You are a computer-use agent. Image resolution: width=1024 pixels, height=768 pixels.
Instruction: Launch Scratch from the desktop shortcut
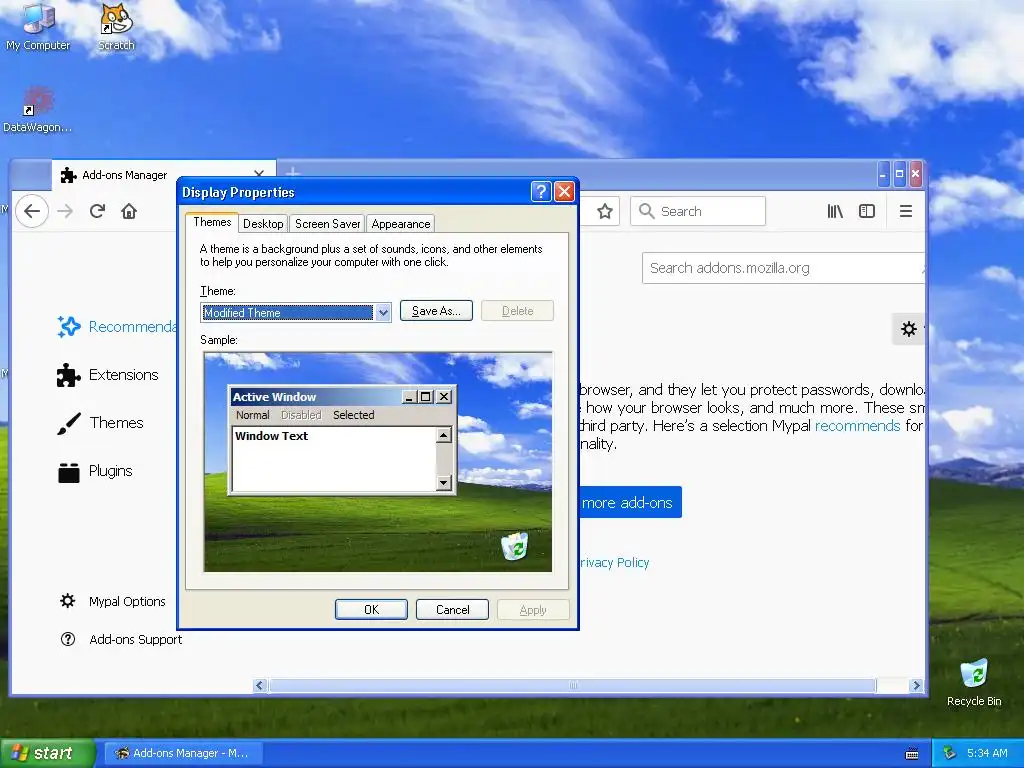tap(116, 26)
